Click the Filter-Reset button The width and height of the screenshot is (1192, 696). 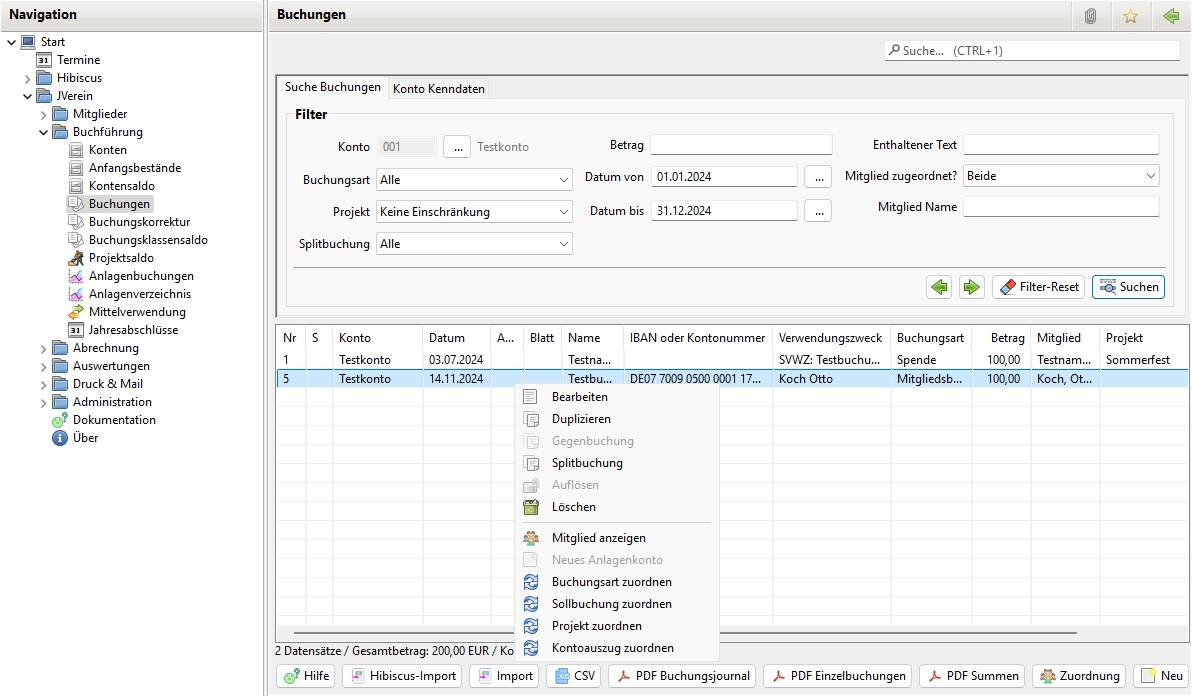(1039, 287)
